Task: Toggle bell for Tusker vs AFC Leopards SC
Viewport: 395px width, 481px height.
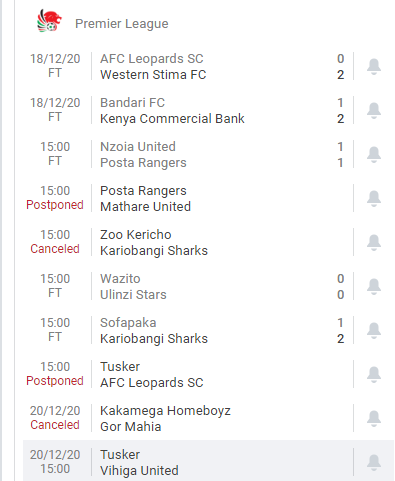Action: [x=374, y=374]
